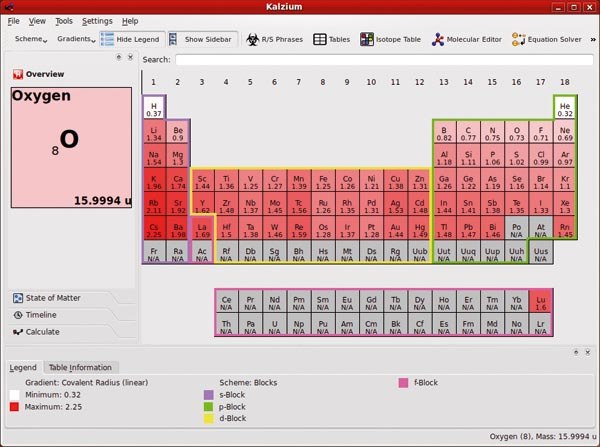
Task: Switch to the Legend tab
Action: point(23,367)
